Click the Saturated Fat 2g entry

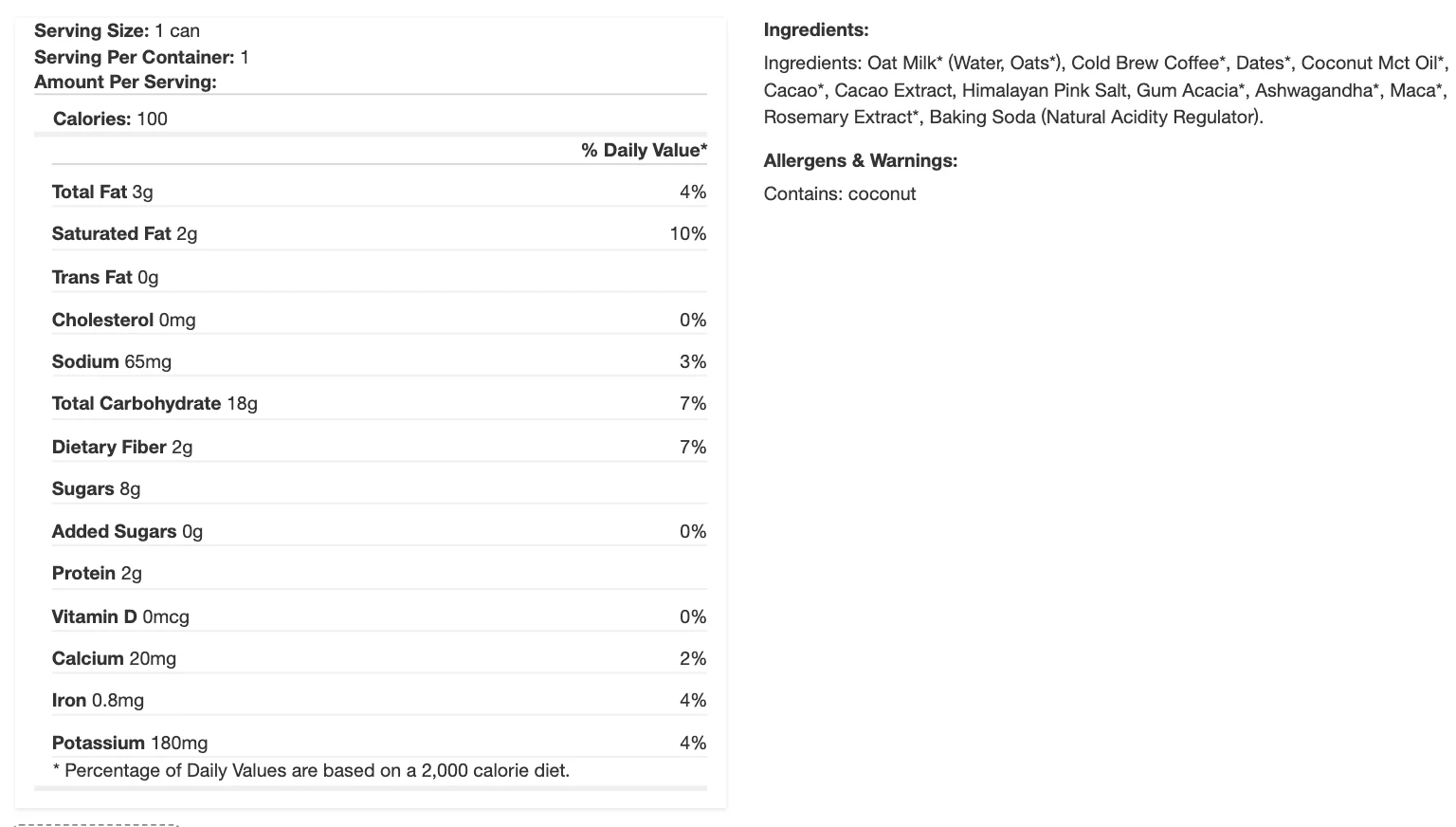124,233
